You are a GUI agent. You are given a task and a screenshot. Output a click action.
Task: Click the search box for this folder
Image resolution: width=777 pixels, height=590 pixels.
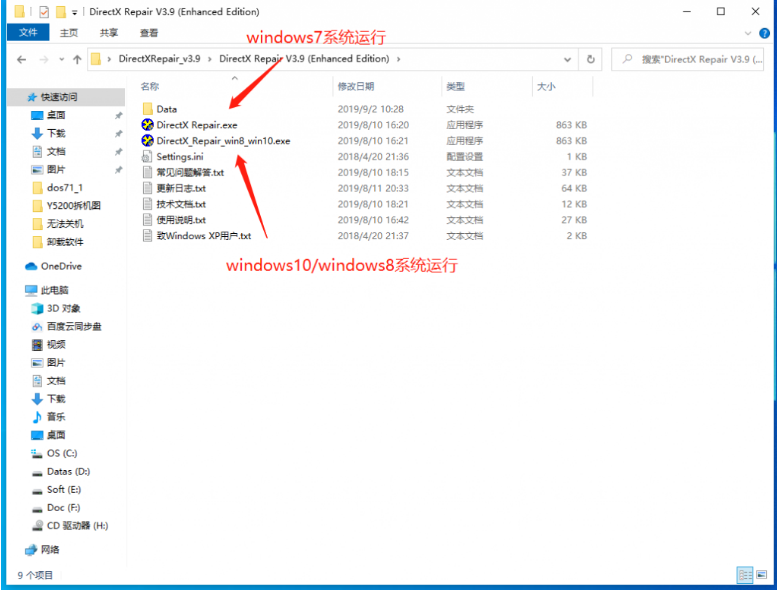tap(696, 59)
